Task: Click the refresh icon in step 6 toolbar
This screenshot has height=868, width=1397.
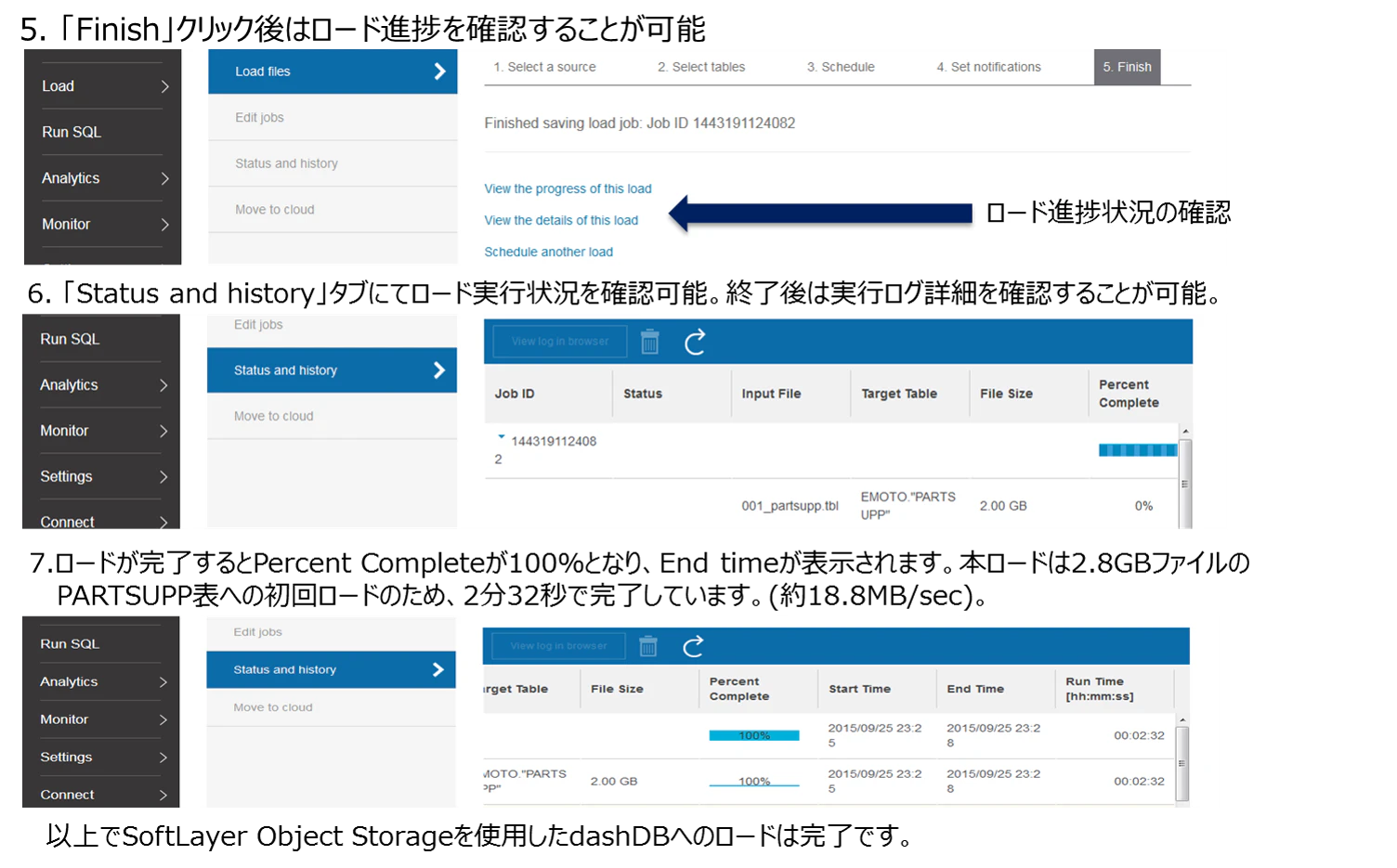Action: pos(695,342)
